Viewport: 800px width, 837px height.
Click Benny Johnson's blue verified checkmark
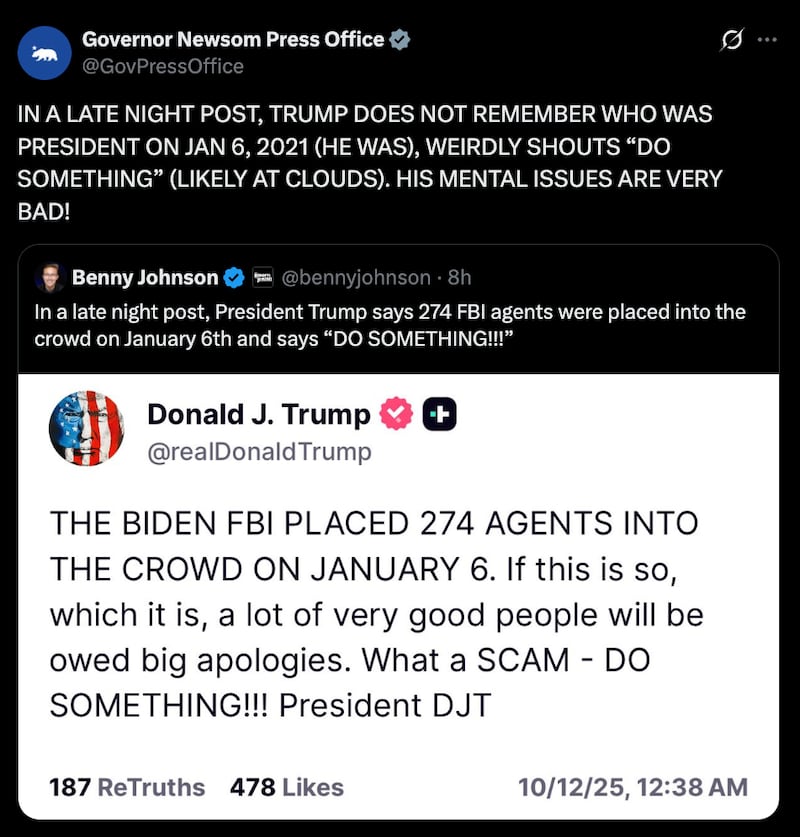[x=234, y=278]
